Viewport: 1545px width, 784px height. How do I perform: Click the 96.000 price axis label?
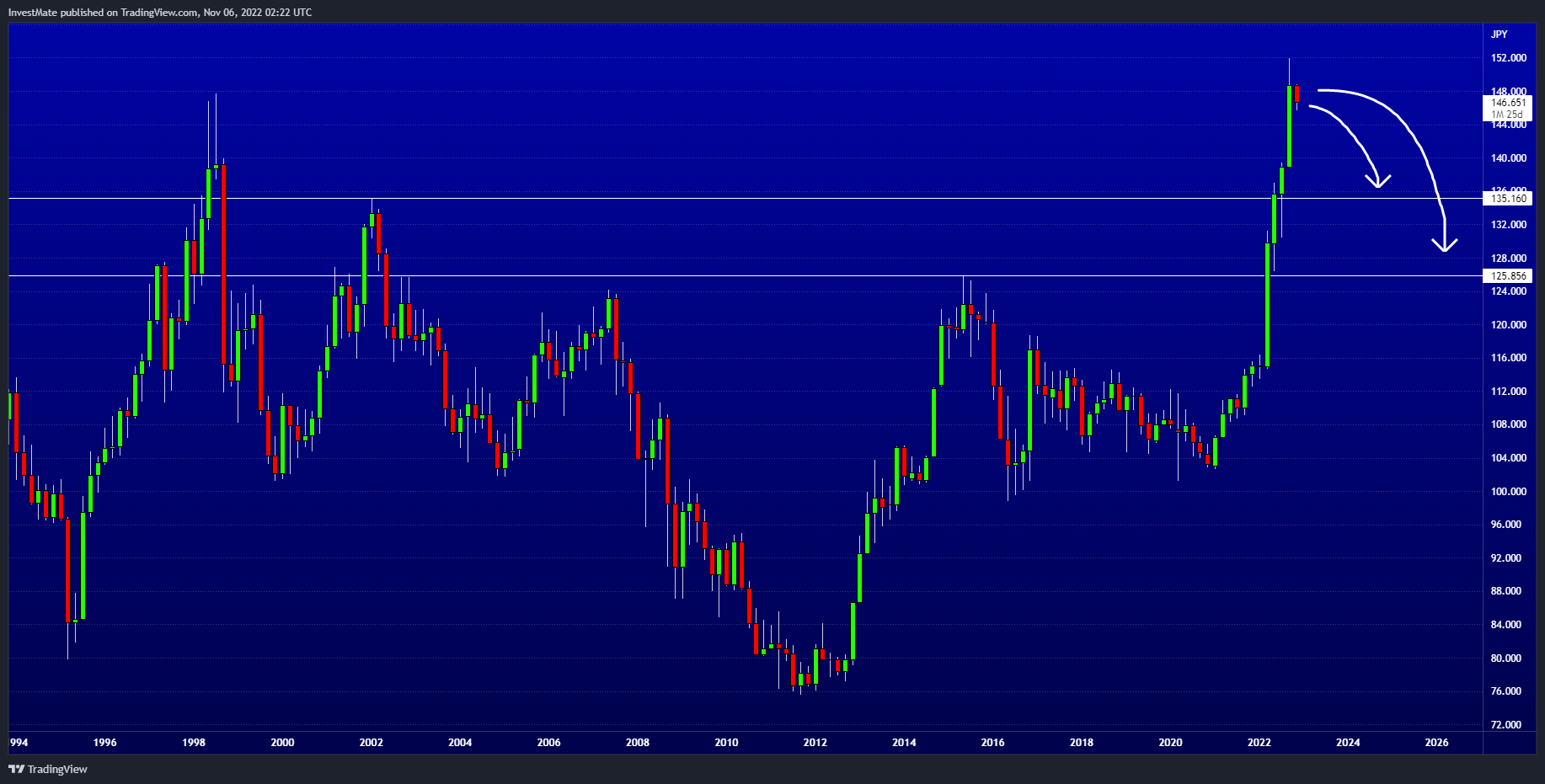(1505, 525)
